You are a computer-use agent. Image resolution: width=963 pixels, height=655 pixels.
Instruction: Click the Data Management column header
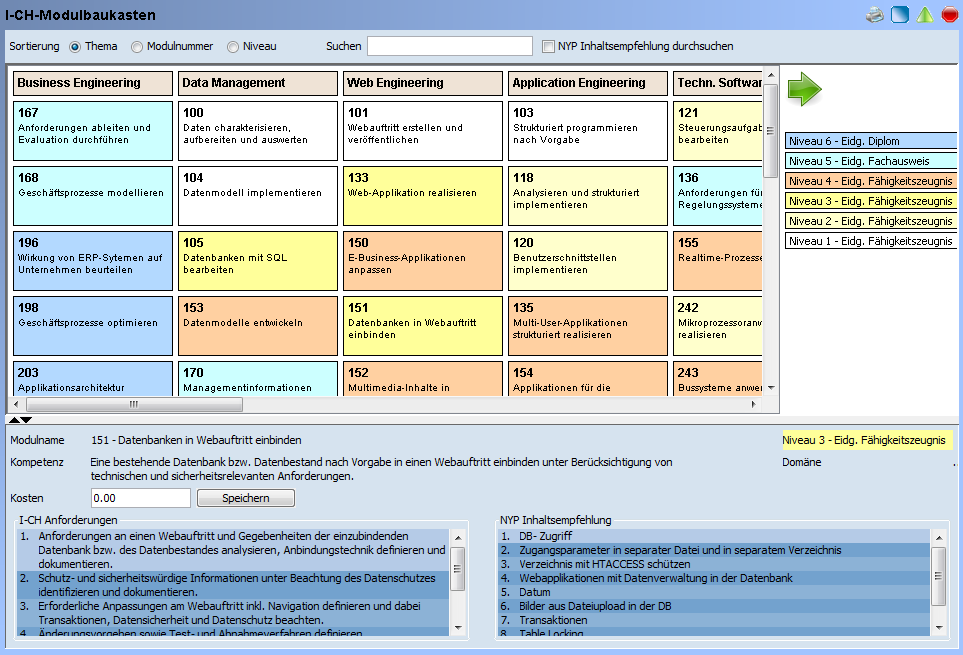(258, 83)
